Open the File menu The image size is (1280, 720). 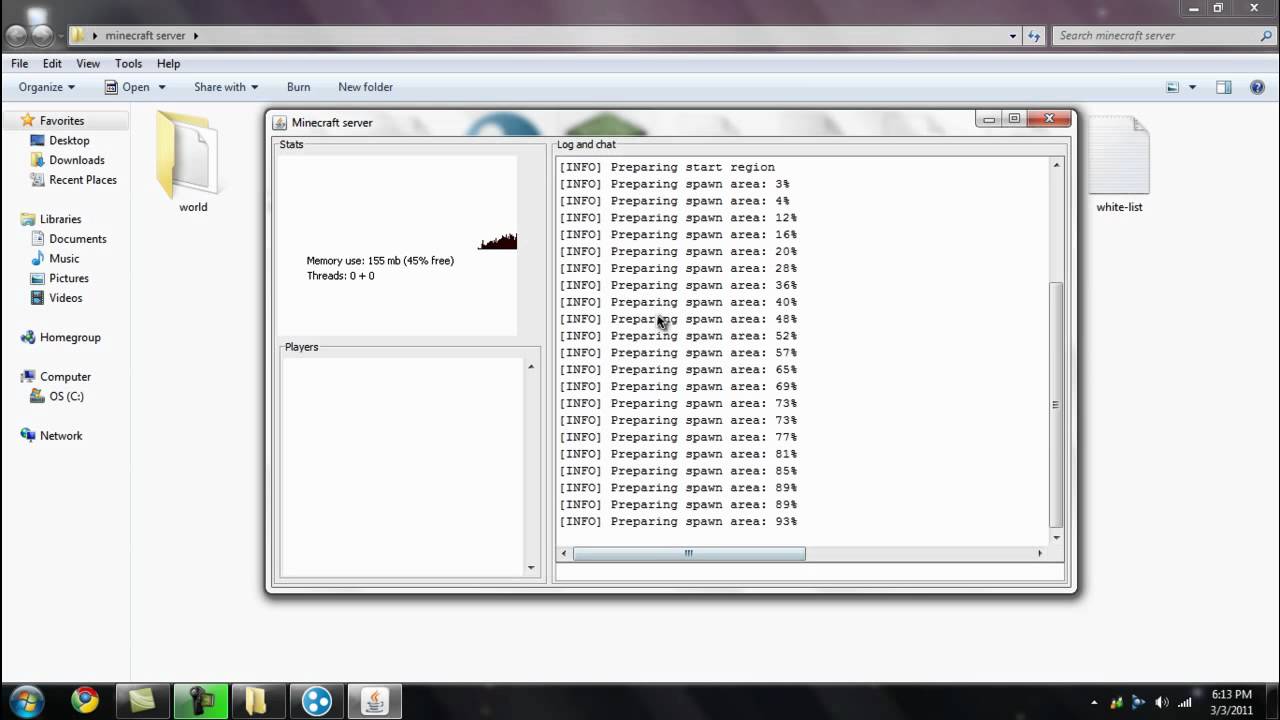[20, 63]
